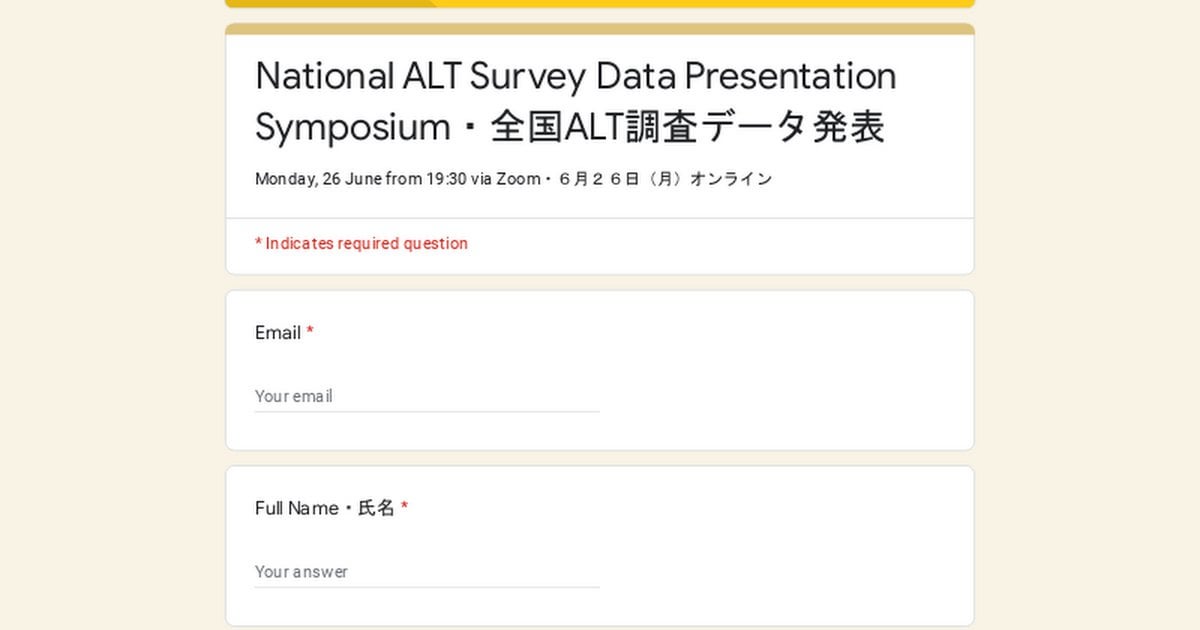Viewport: 1200px width, 630px height.
Task: Click the gold bar above the title card
Action: point(600,29)
